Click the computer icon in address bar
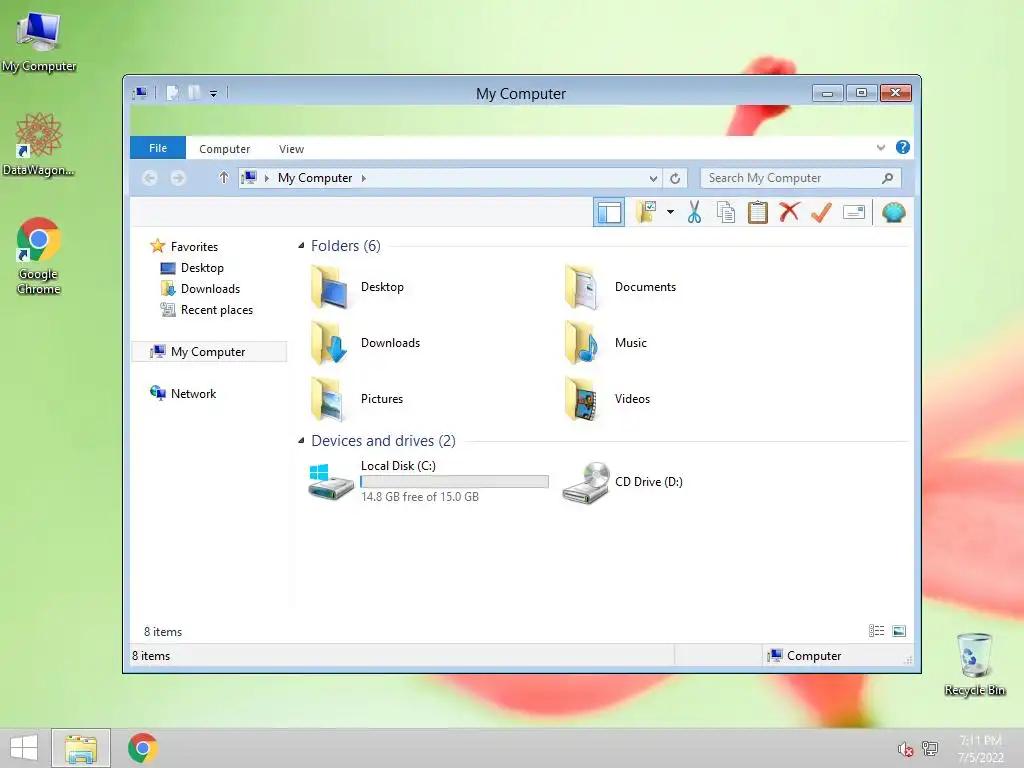This screenshot has width=1024, height=768. click(x=249, y=177)
